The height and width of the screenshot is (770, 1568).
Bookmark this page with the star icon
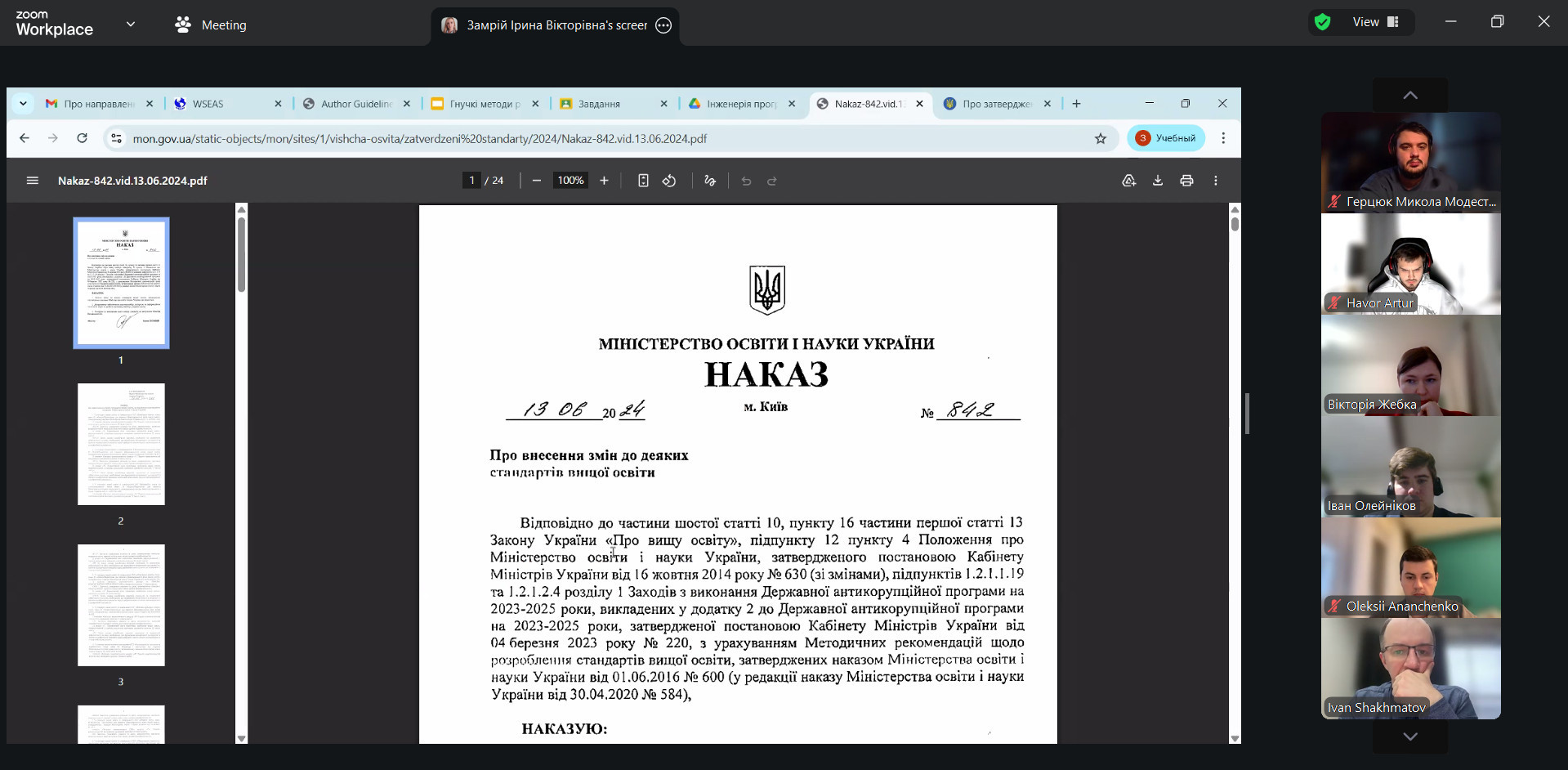tap(1101, 138)
